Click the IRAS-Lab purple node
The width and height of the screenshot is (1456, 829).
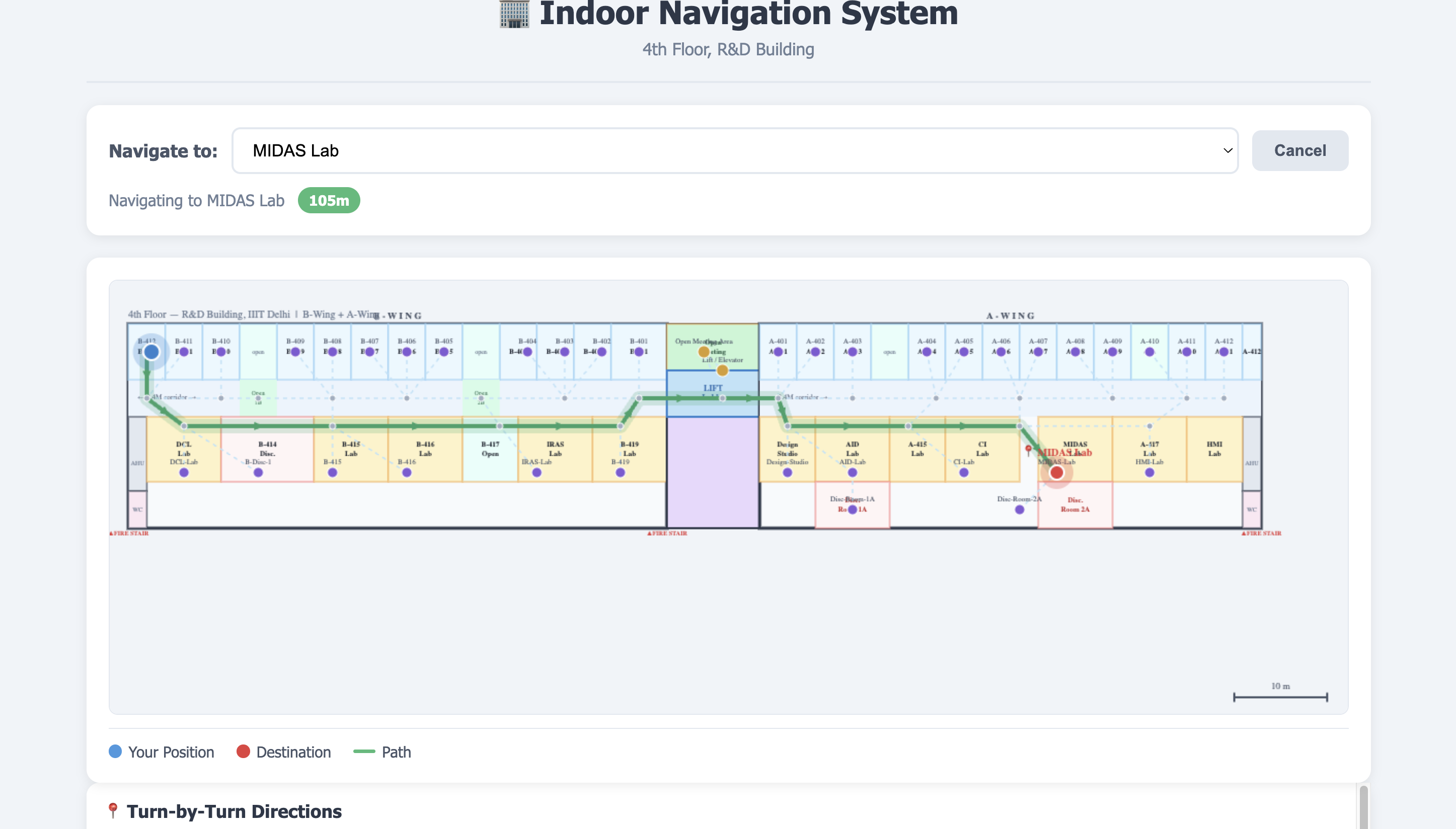coord(537,472)
